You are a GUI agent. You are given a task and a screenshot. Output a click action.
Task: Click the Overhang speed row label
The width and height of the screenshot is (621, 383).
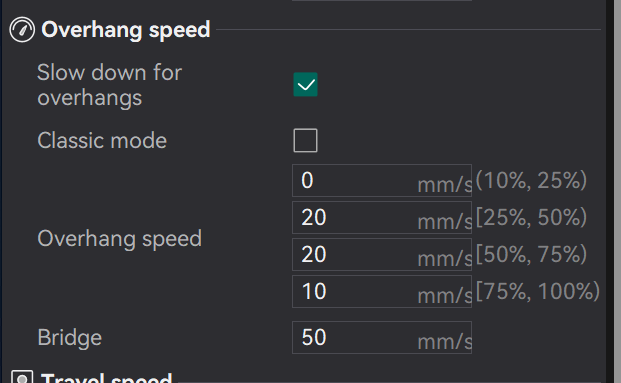(x=120, y=238)
